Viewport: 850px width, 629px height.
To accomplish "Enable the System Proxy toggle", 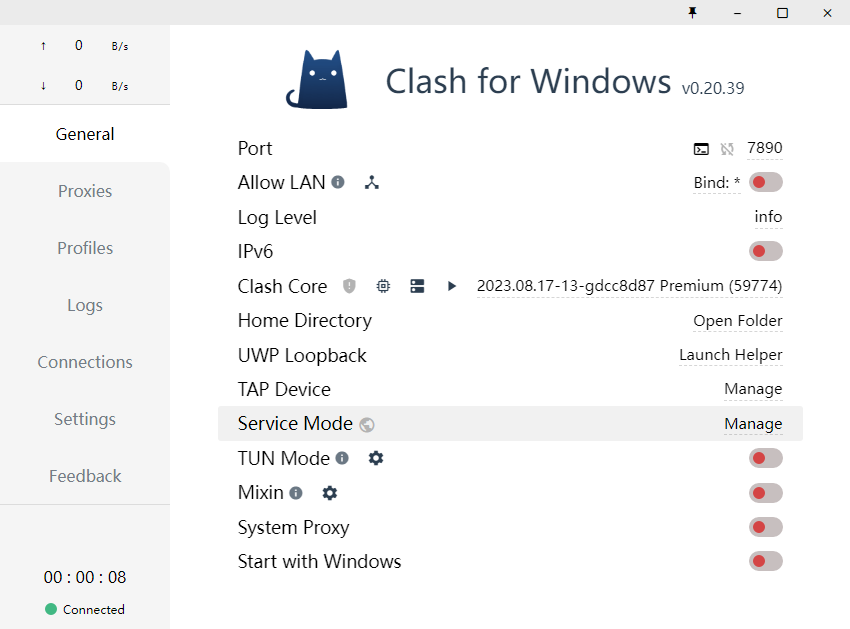I will [765, 527].
